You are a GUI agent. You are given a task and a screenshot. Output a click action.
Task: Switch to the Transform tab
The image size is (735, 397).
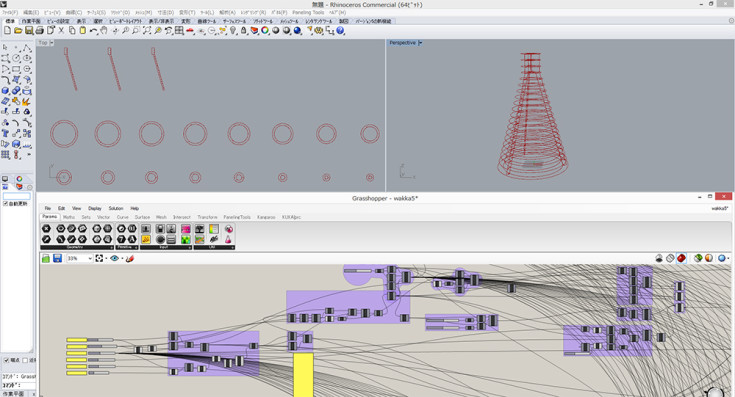click(x=208, y=217)
